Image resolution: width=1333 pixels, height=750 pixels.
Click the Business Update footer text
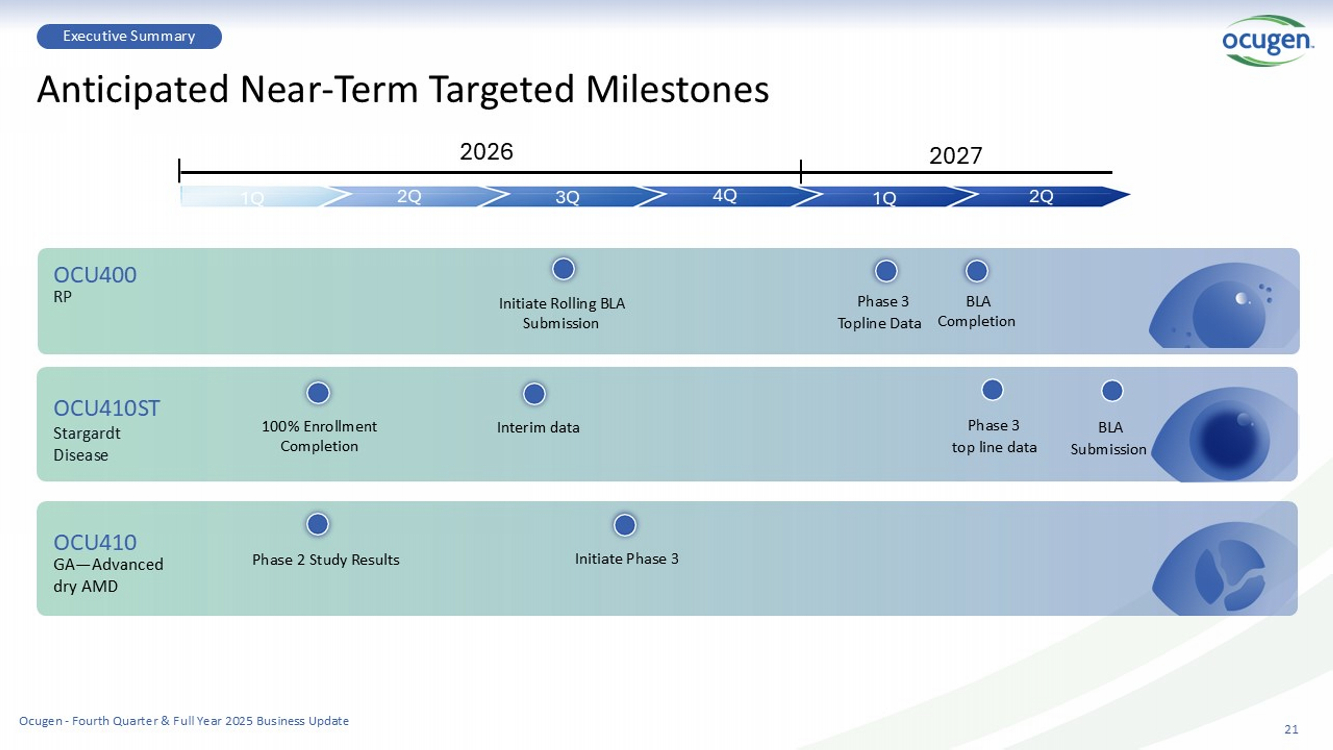tap(184, 721)
